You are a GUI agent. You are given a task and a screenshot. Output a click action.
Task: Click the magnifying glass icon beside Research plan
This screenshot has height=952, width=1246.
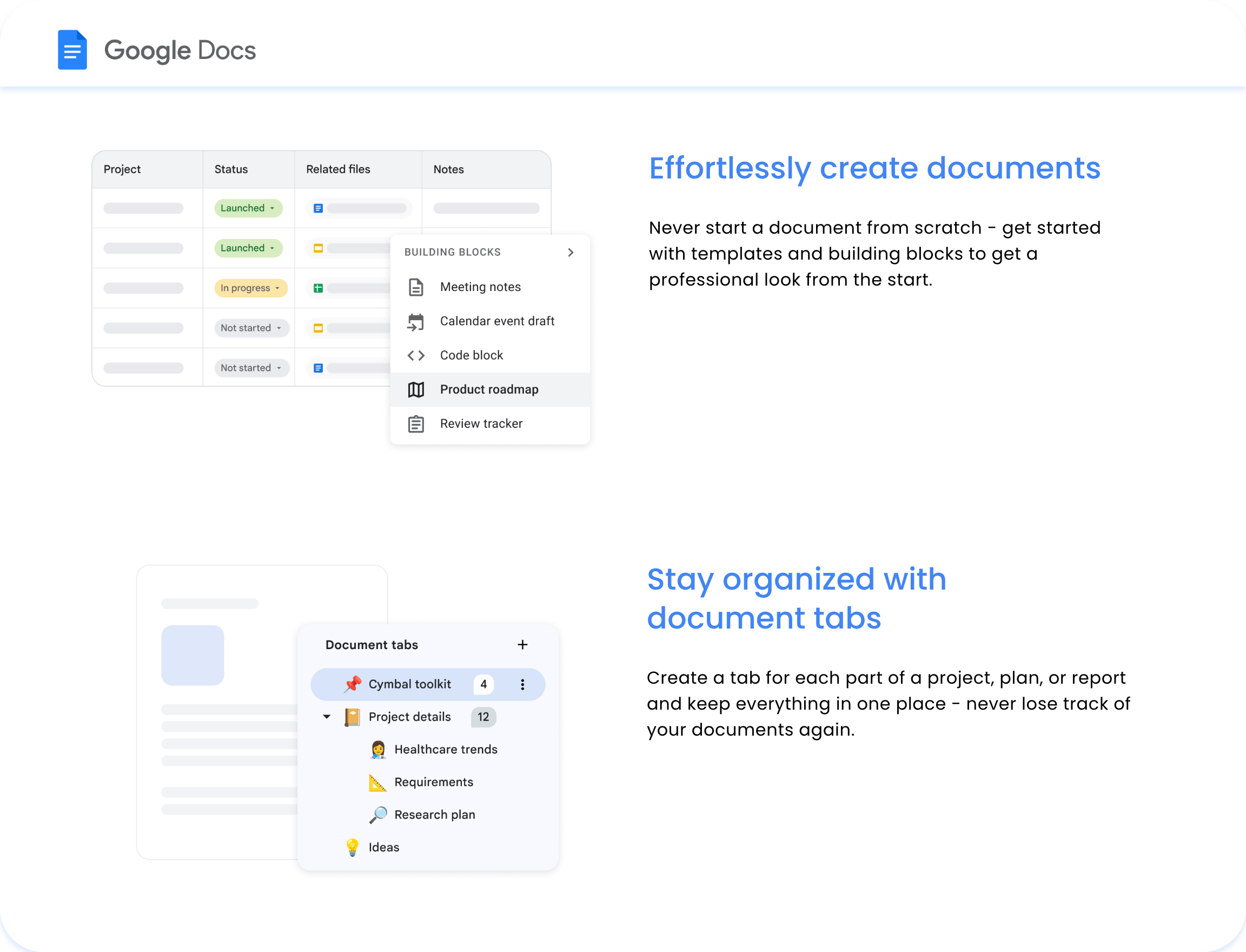click(379, 814)
